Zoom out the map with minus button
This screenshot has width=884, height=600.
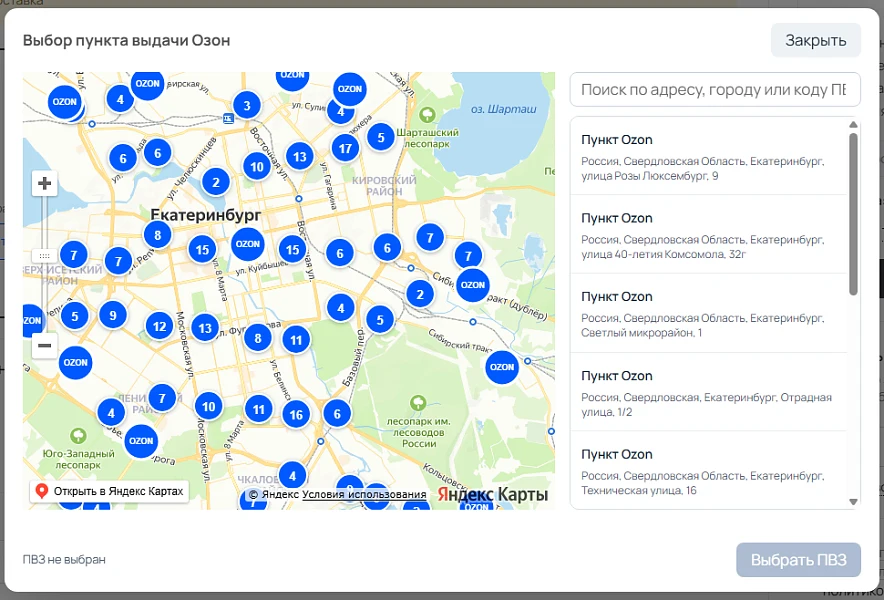coord(45,346)
